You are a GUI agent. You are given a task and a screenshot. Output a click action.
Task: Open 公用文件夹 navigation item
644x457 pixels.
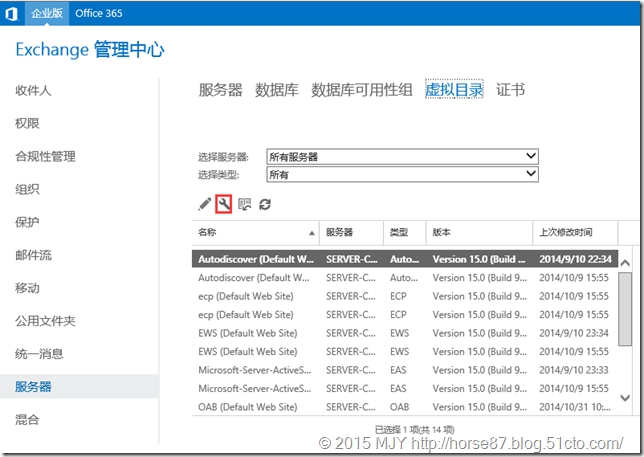coord(45,321)
